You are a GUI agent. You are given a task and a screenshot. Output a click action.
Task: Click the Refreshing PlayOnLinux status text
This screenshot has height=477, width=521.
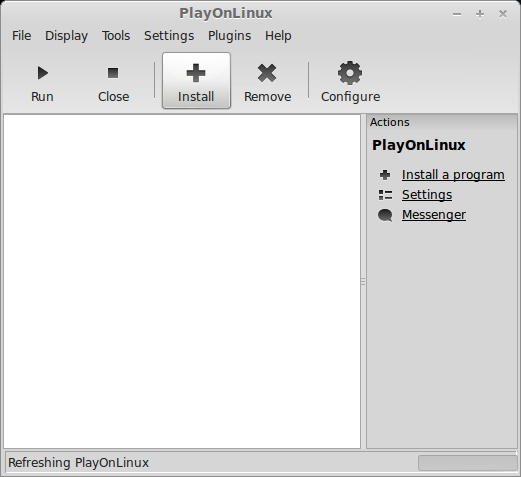(78, 463)
